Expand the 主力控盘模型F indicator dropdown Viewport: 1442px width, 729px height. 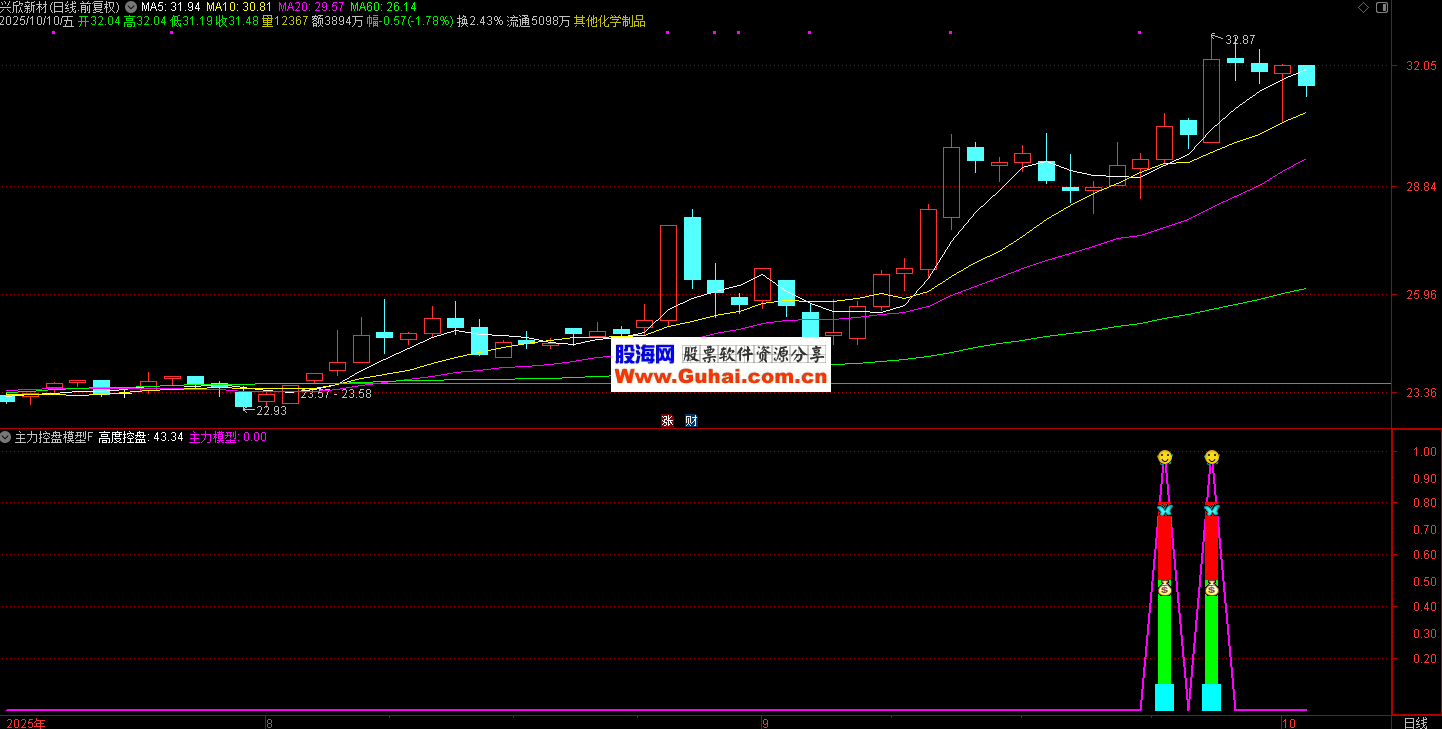(x=6, y=437)
